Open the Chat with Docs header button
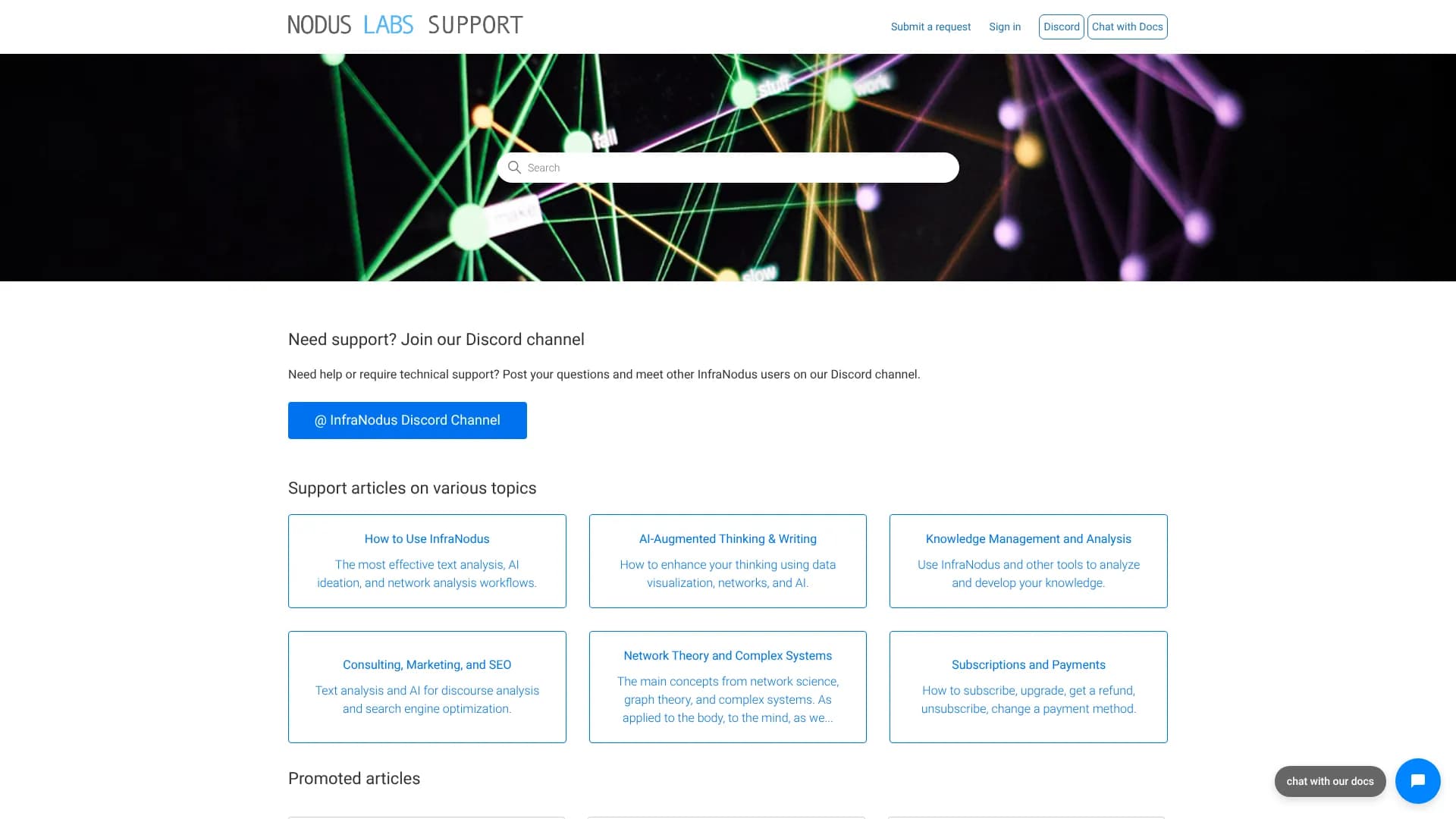1456x819 pixels. pyautogui.click(x=1127, y=27)
